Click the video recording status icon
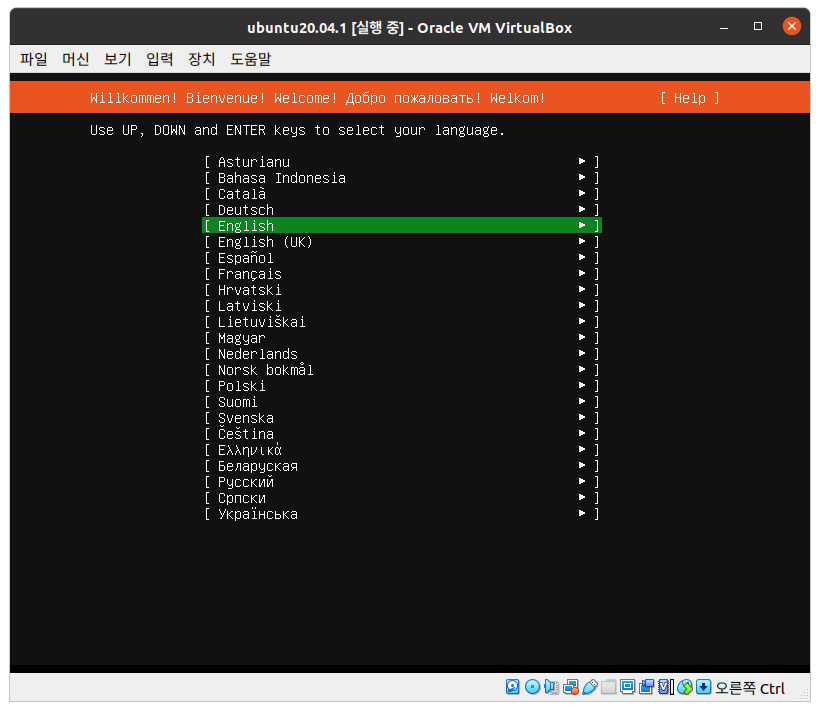 click(x=646, y=687)
